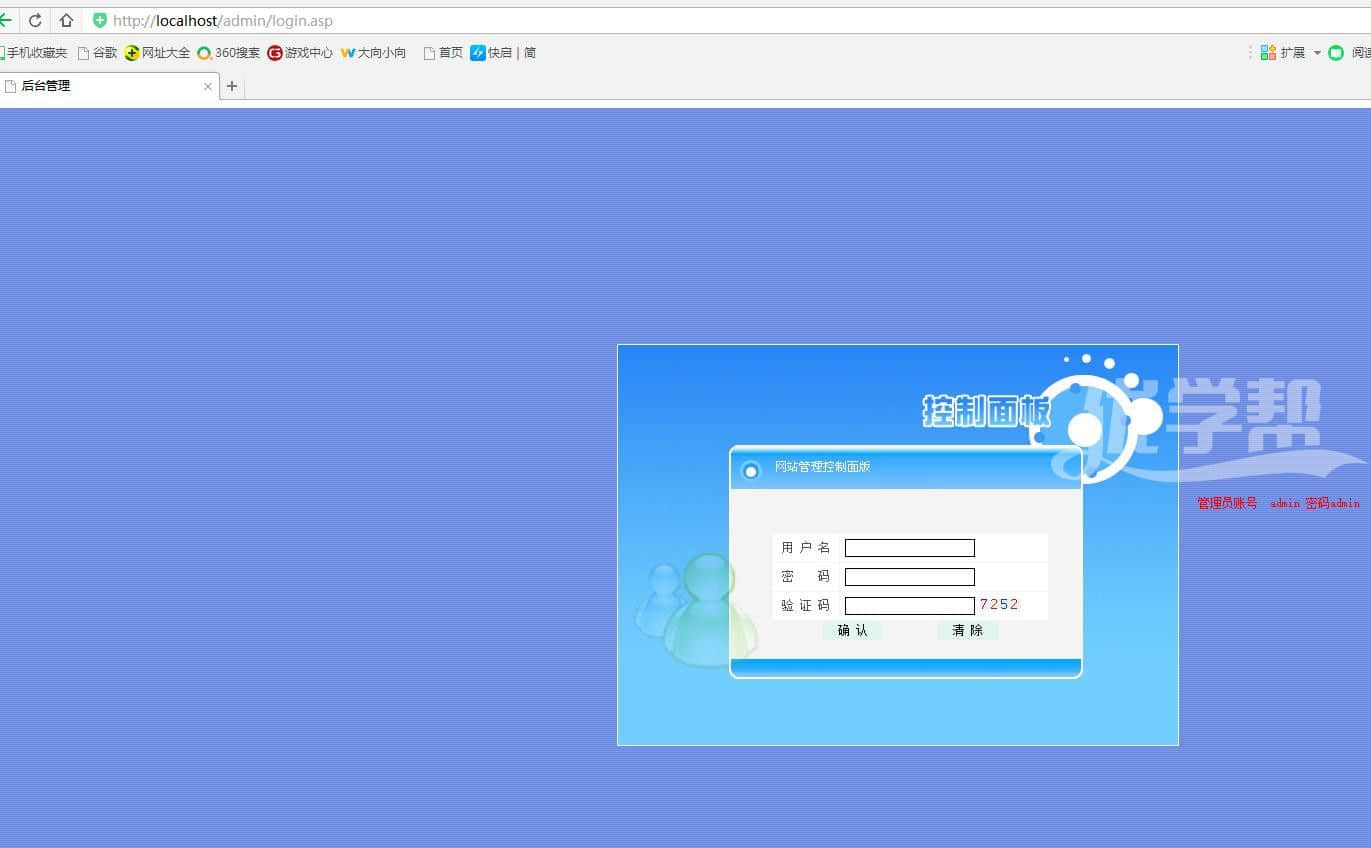
Task: Click the 确认 login button
Action: [852, 630]
